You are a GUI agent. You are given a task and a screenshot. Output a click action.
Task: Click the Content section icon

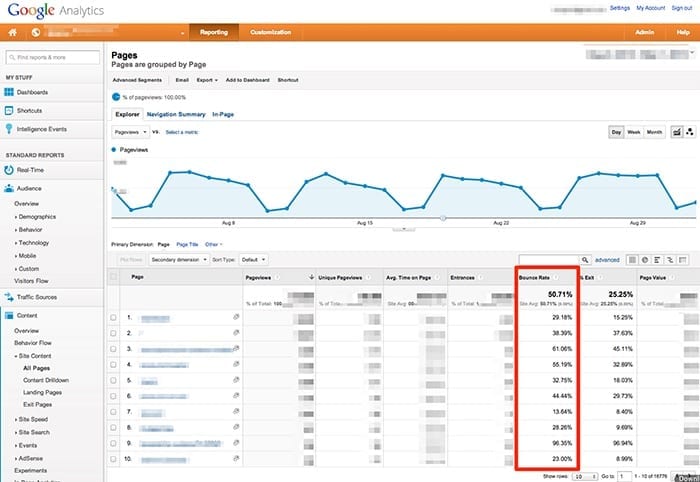point(8,316)
